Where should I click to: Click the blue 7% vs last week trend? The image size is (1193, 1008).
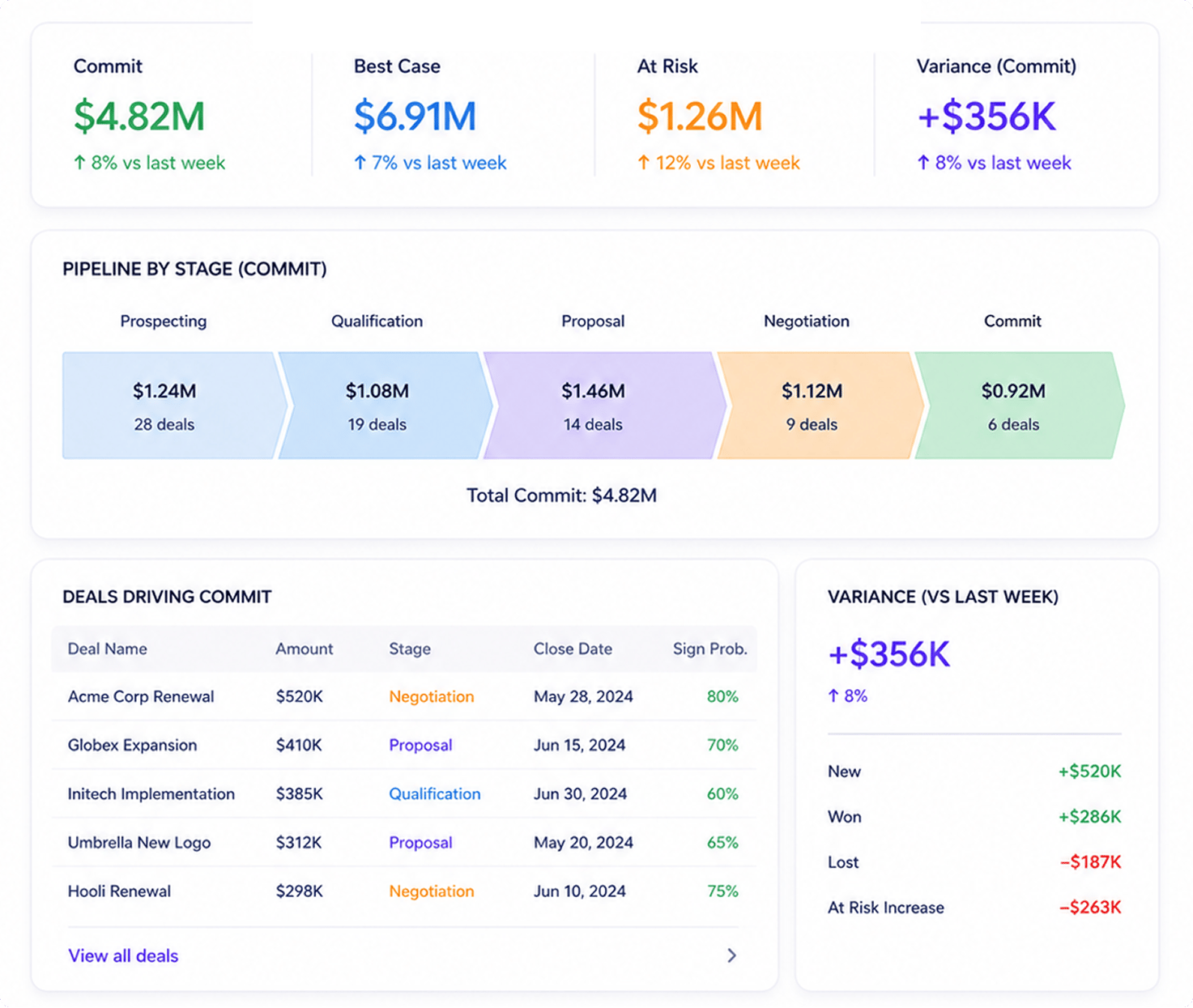(430, 163)
